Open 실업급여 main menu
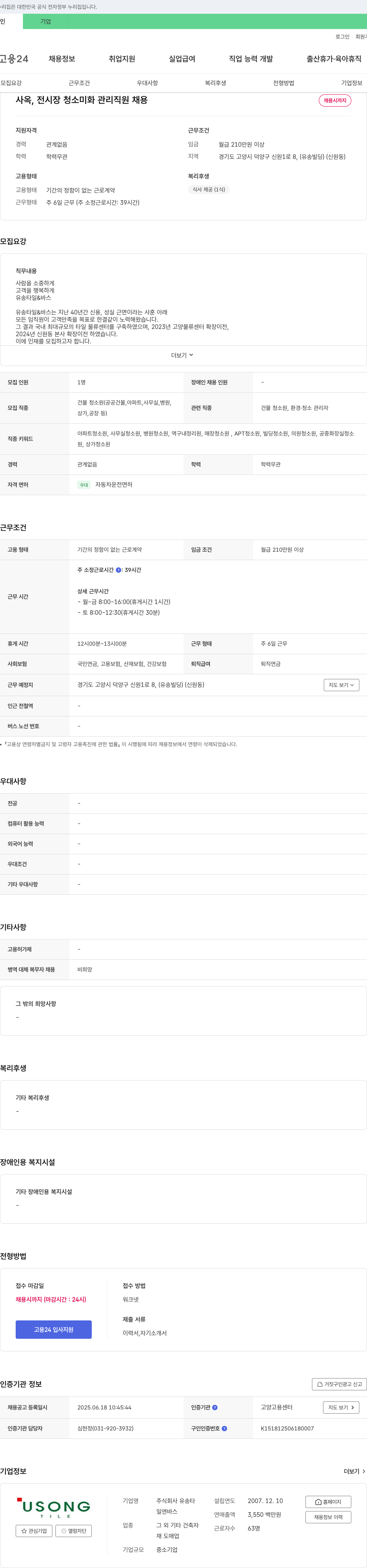 [182, 59]
